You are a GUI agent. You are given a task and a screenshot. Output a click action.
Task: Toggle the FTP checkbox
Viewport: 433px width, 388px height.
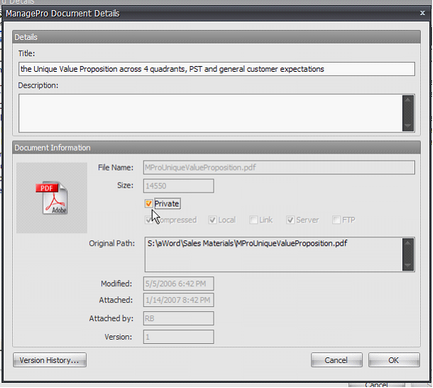point(336,220)
